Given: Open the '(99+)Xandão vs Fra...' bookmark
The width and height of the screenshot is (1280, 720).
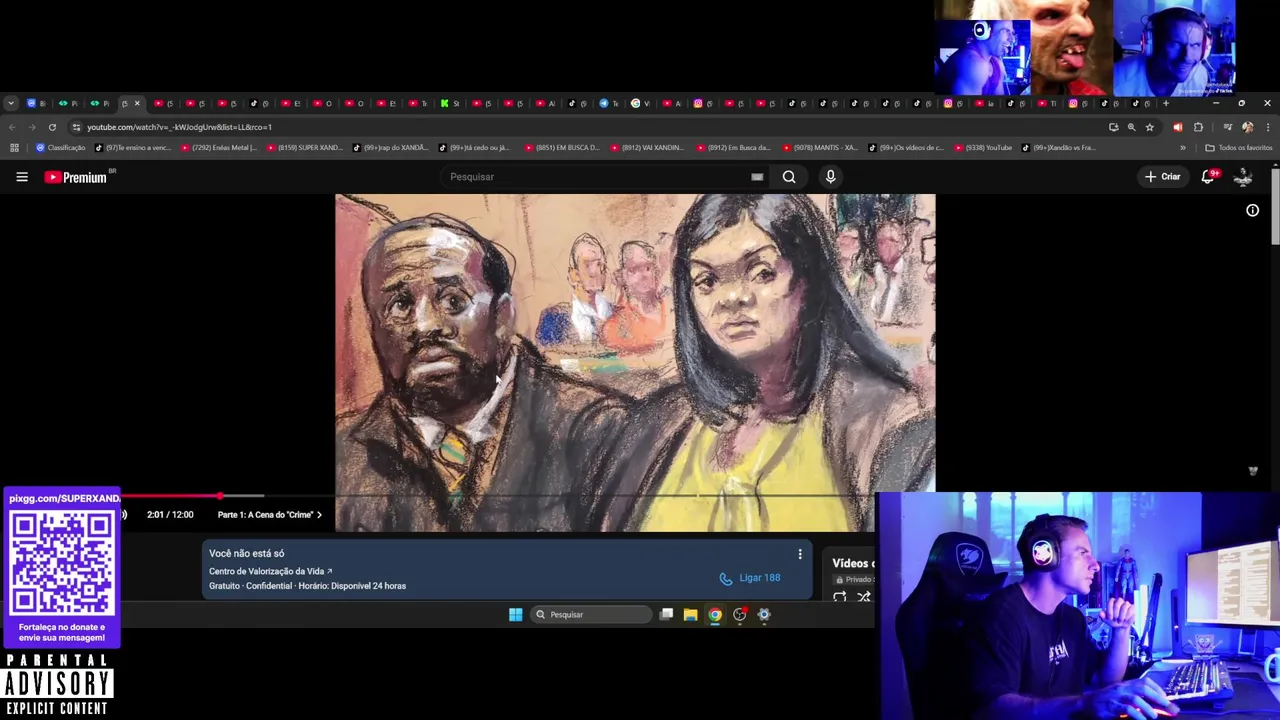Looking at the screenshot, I should click(x=1058, y=148).
